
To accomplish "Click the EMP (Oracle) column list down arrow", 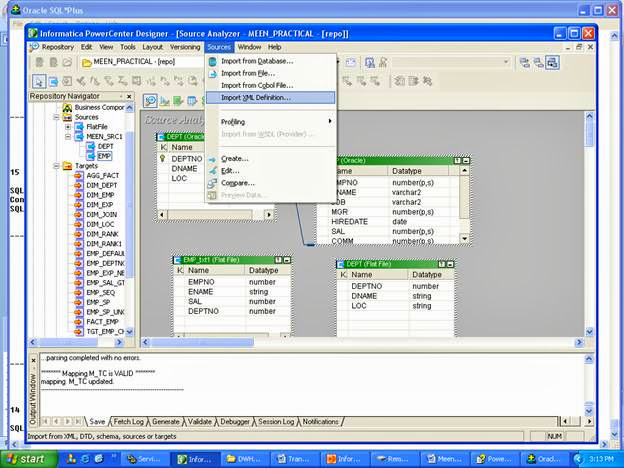I will point(464,238).
